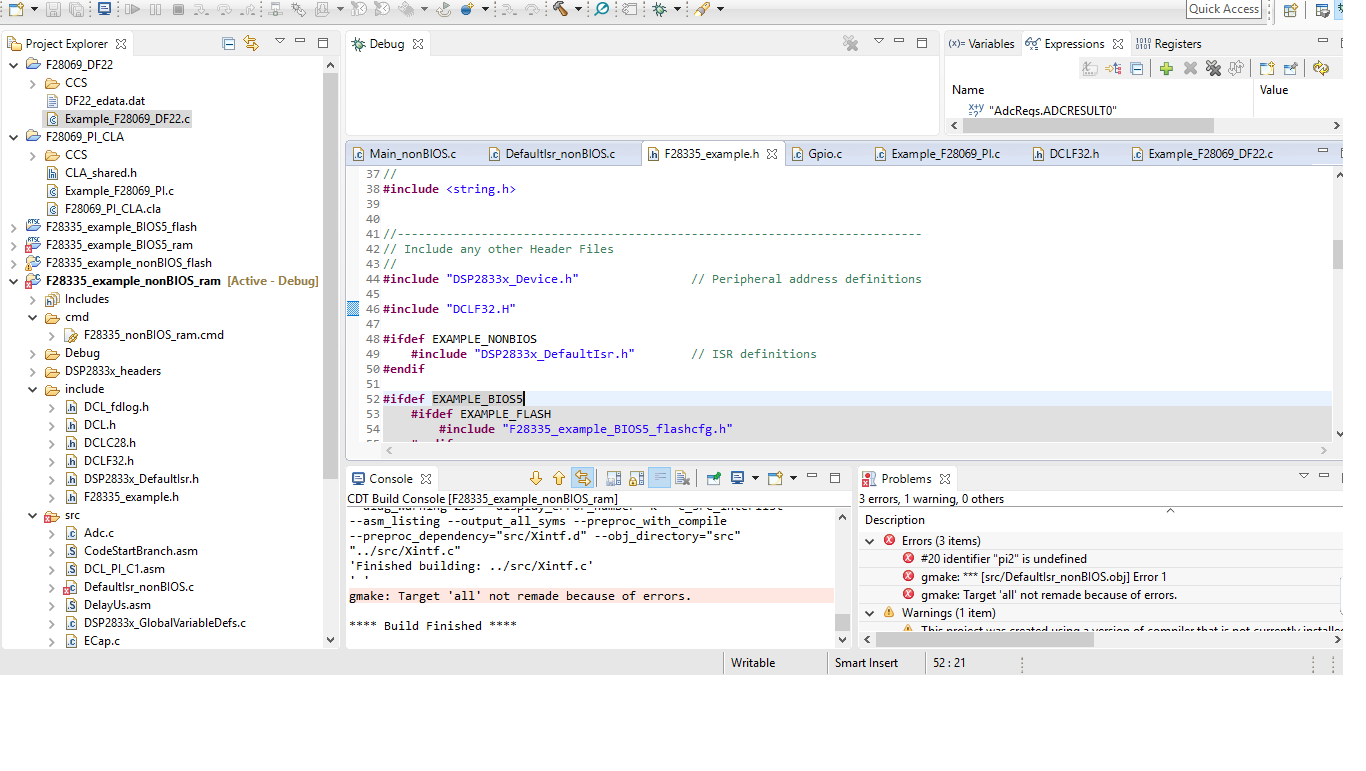Save all editors with Save All icon
The image size is (1366, 771).
click(x=77, y=10)
